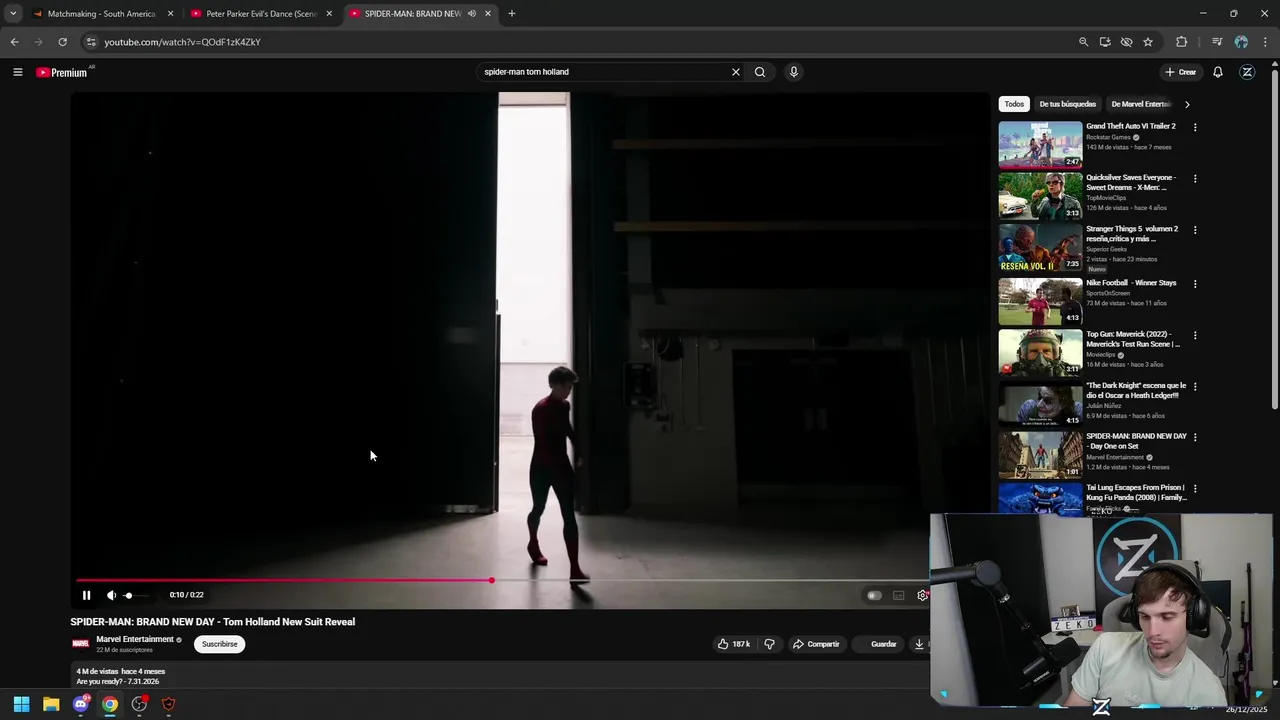View site information icon in the address bar

click(91, 42)
